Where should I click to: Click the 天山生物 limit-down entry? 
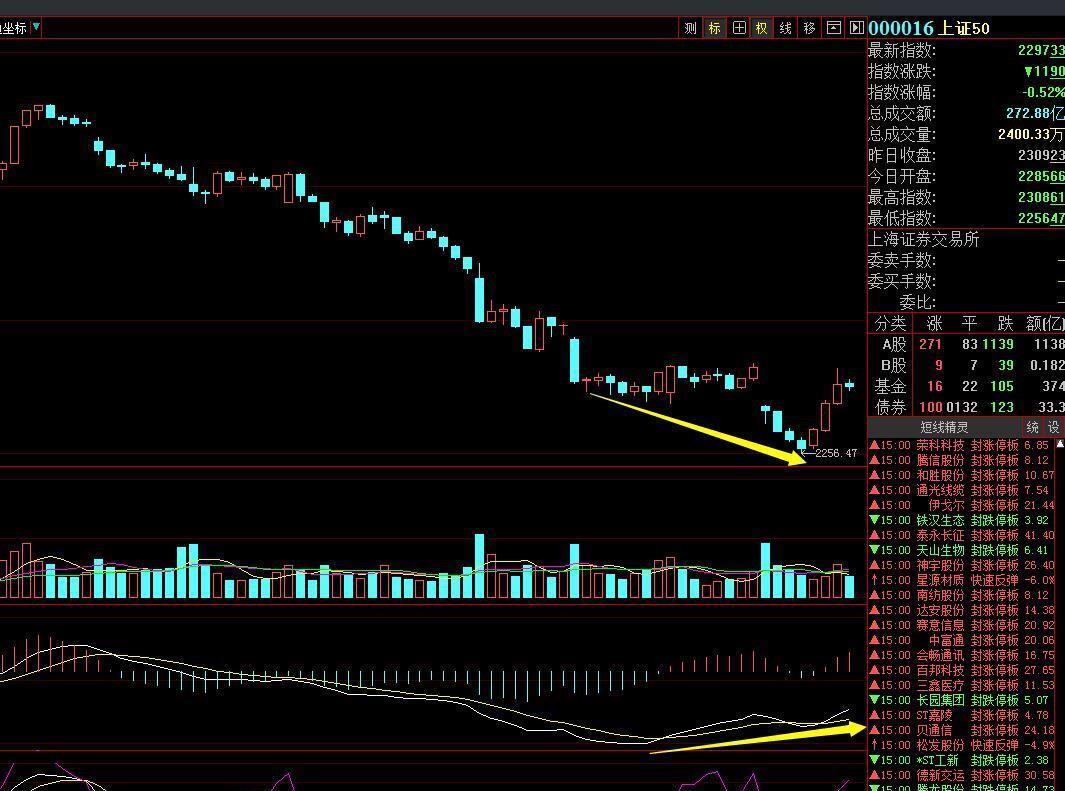pyautogui.click(x=961, y=550)
